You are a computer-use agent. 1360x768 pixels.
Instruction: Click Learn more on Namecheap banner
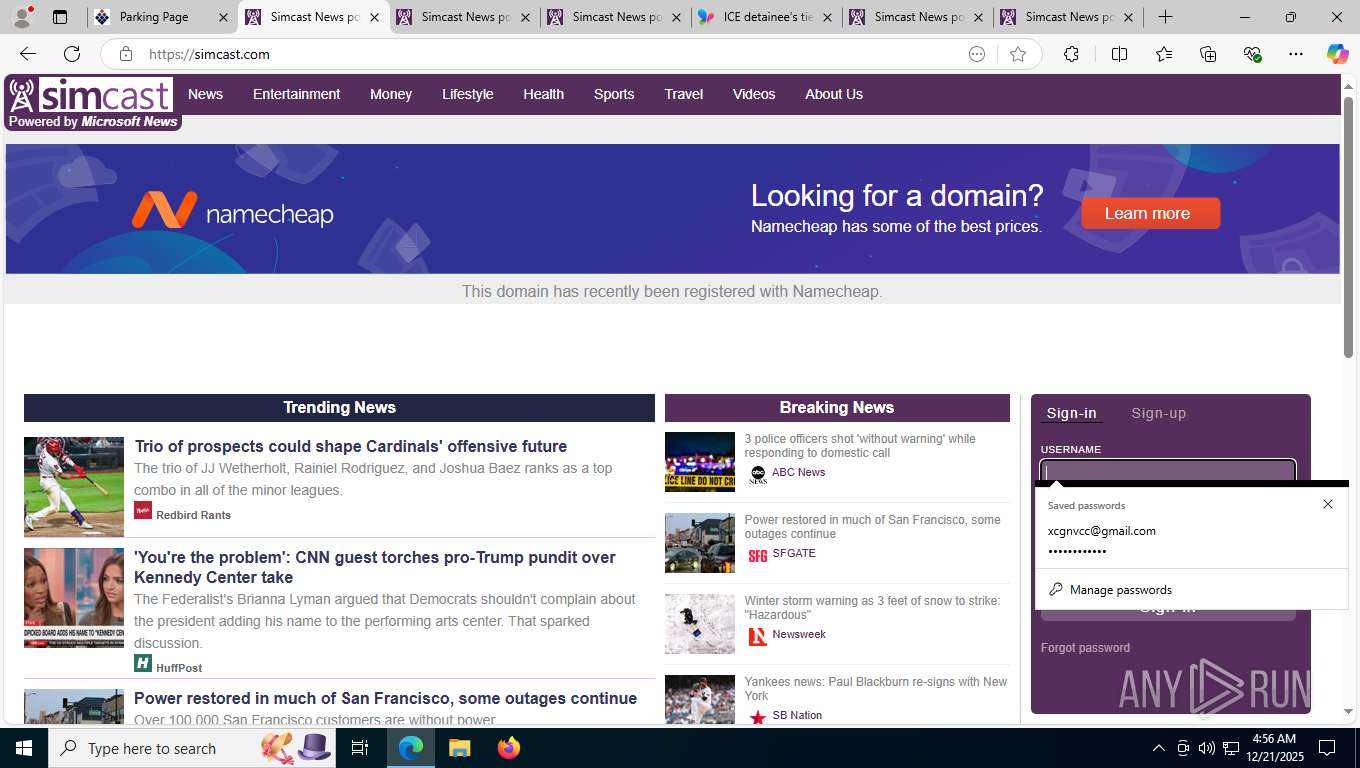(x=1150, y=213)
